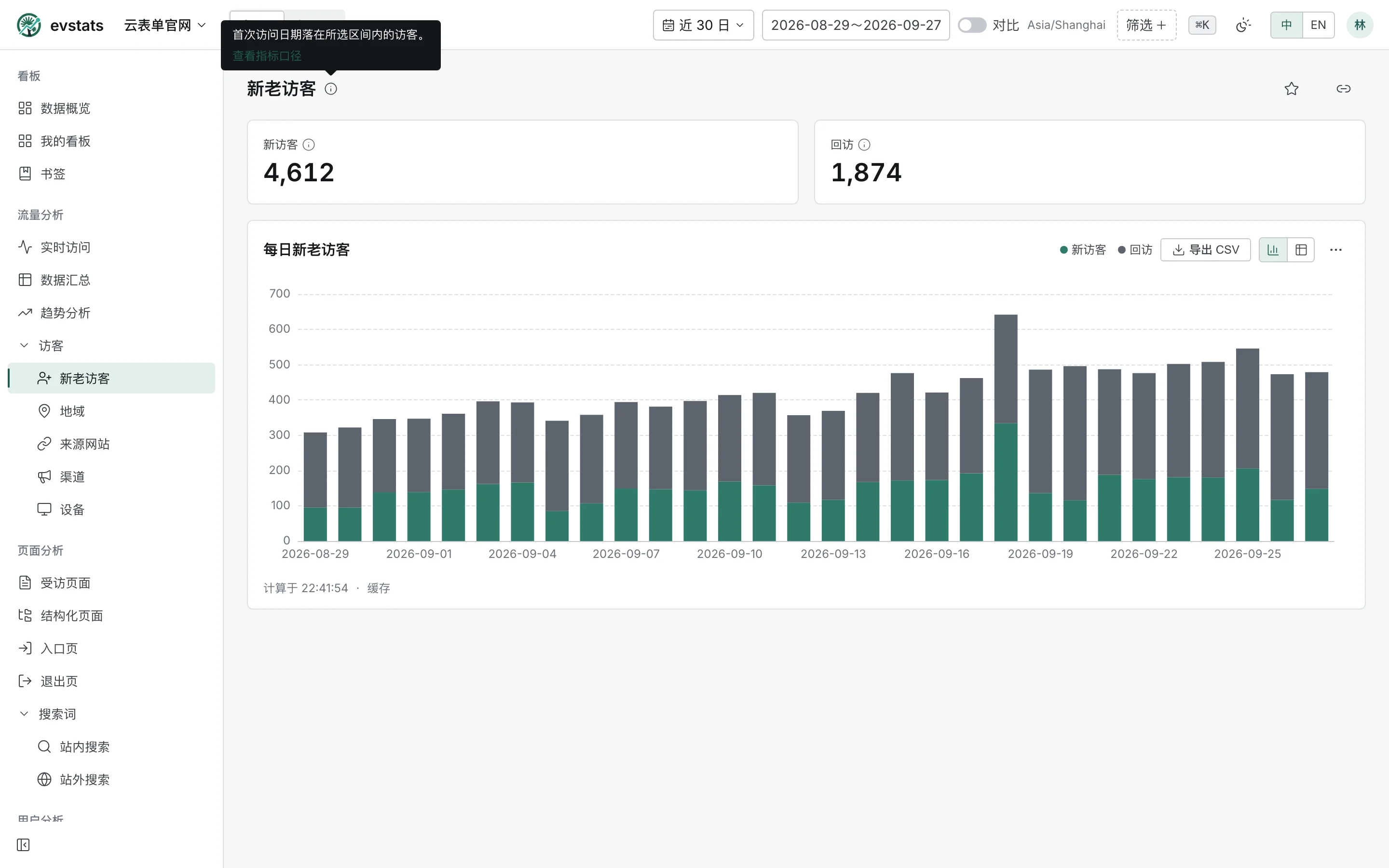Open the user avatar 林
The width and height of the screenshot is (1389, 868).
click(x=1360, y=25)
